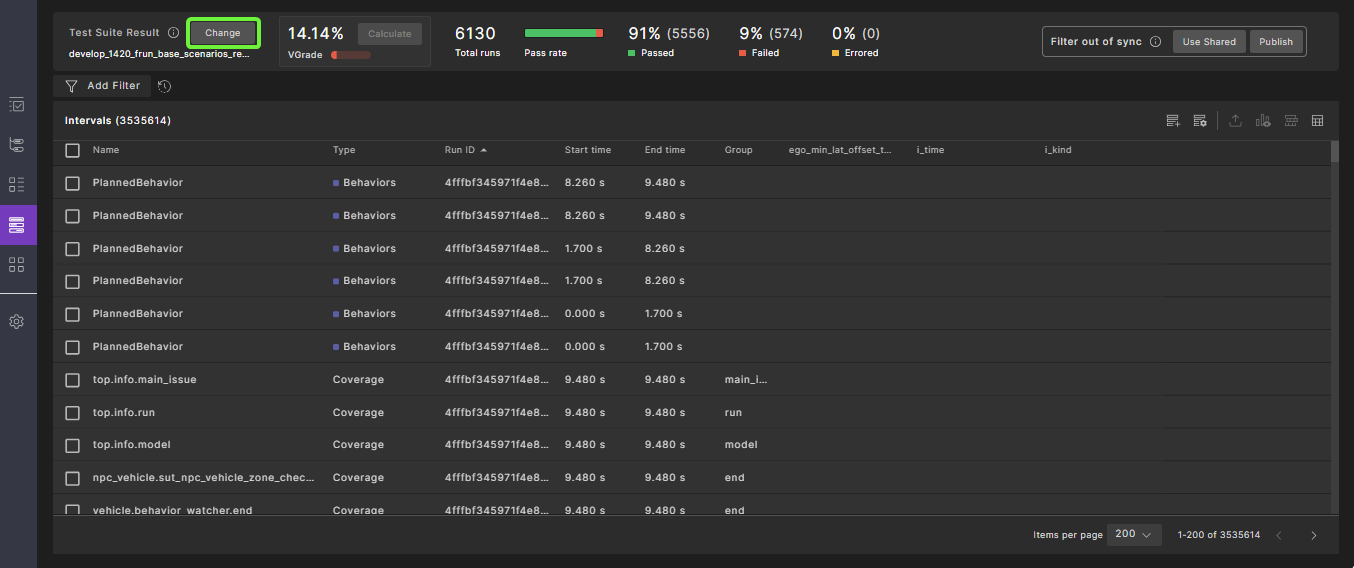Select the active Intervals icon in sidebar
This screenshot has width=1354, height=568.
click(x=17, y=225)
